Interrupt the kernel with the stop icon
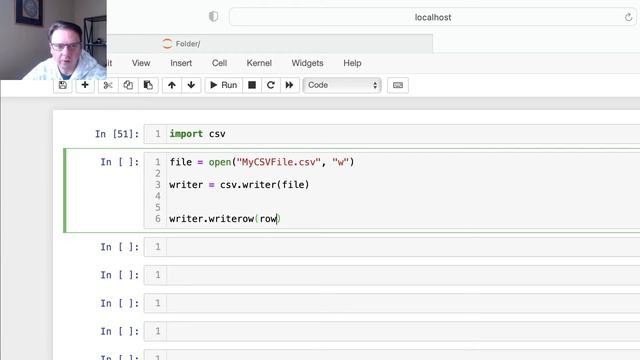This screenshot has height=360, width=640. click(x=252, y=85)
